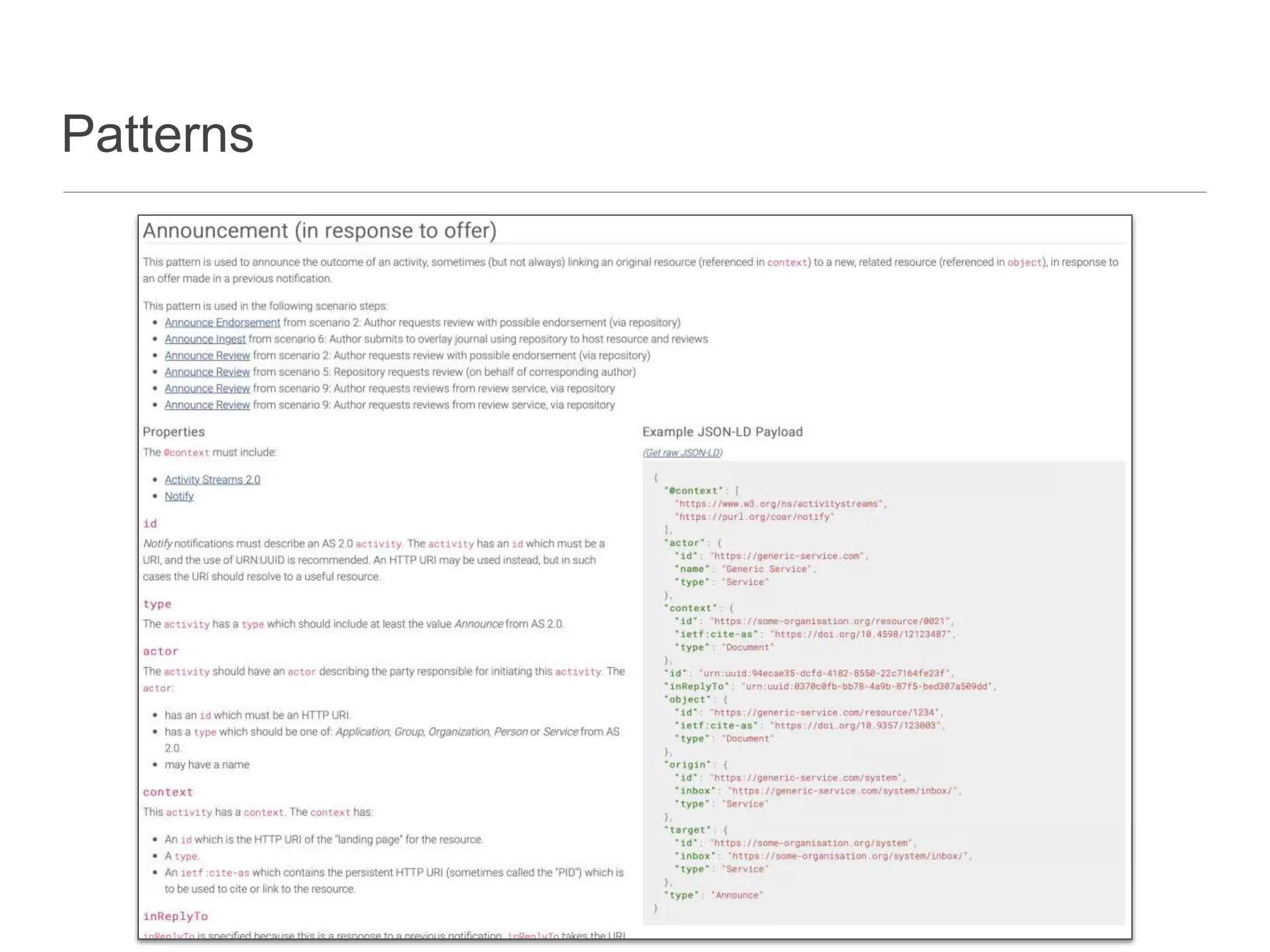Image resolution: width=1270 pixels, height=952 pixels.
Task: Click the "@context" key in JSON payload
Action: point(693,491)
